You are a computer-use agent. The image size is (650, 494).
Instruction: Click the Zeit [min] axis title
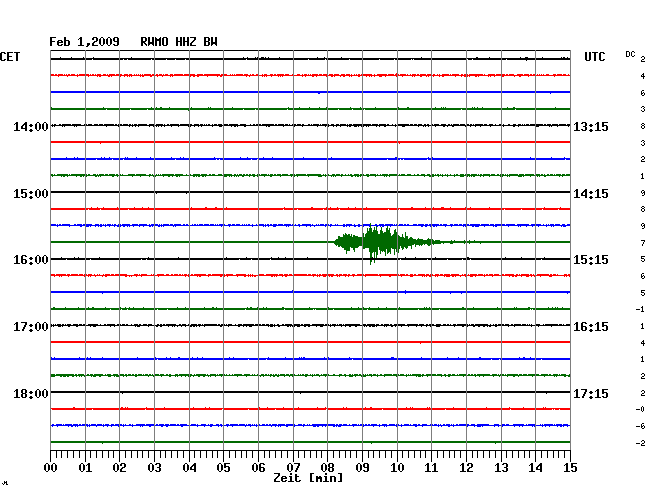click(308, 478)
